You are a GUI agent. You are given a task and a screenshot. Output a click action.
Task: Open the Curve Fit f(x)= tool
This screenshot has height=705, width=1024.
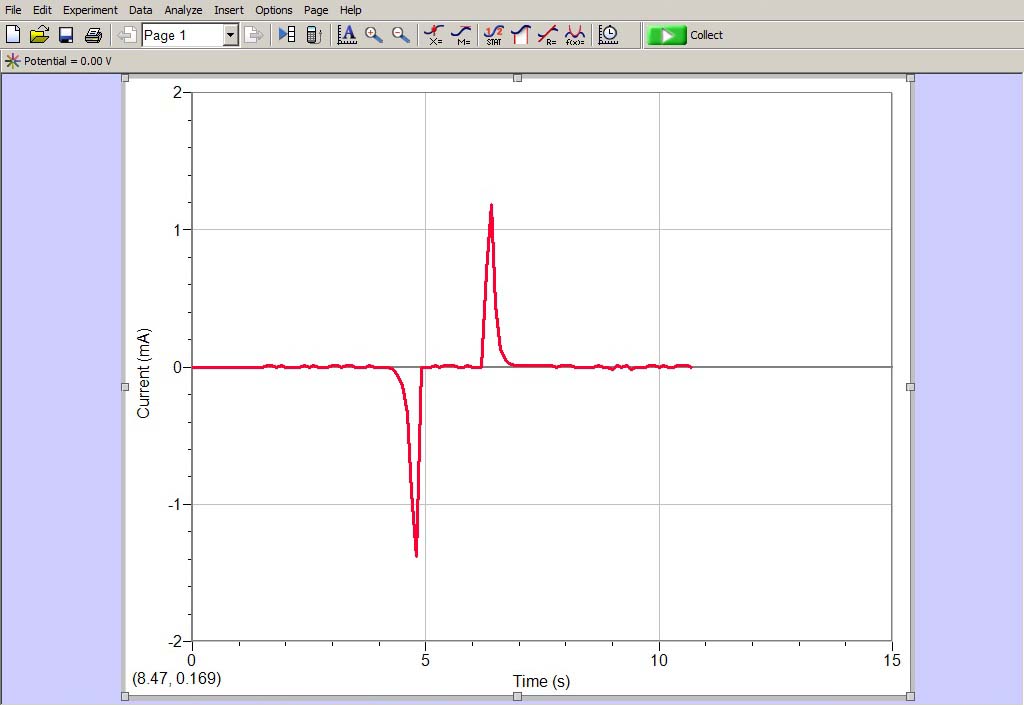(x=575, y=35)
